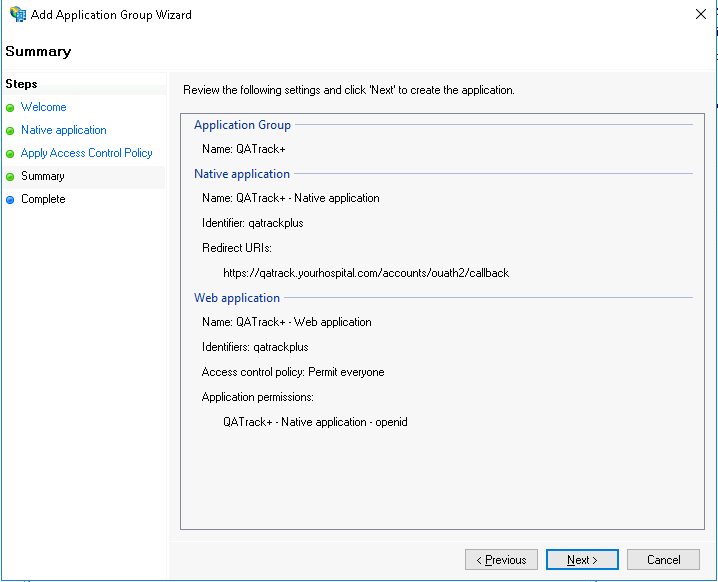Screen dimensions: 718x582
Task: Click the Next button to create application
Action: pos(582,560)
